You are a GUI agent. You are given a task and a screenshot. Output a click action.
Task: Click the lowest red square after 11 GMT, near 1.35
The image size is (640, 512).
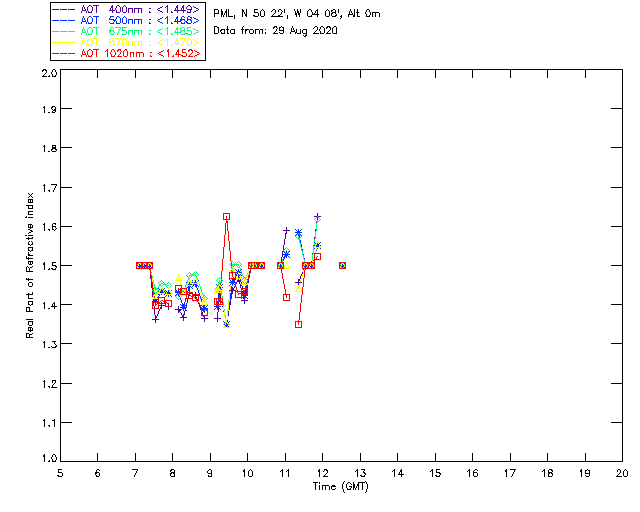point(298,325)
